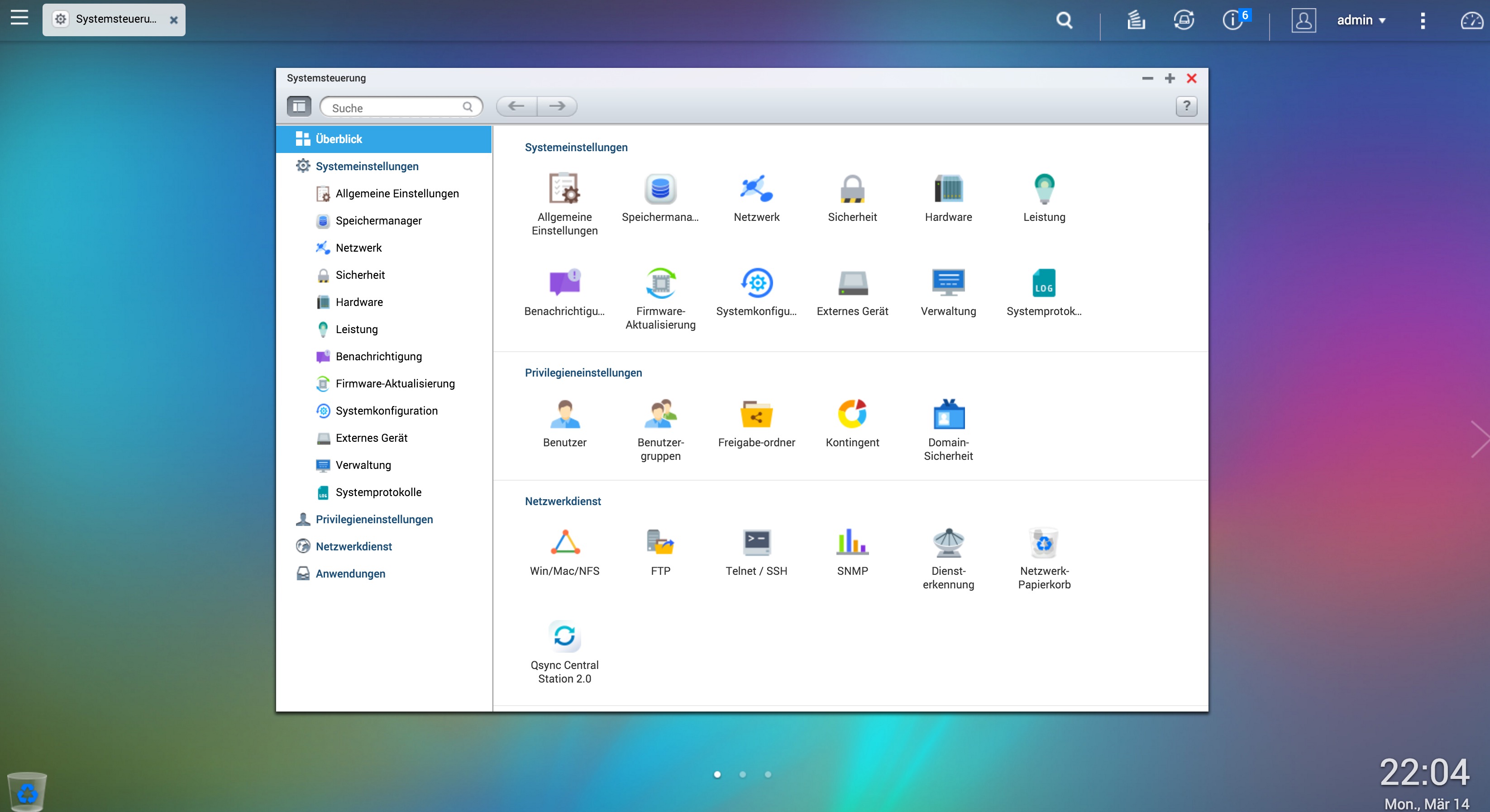1490x812 pixels.
Task: Switch to second desktop page dot
Action: click(742, 774)
